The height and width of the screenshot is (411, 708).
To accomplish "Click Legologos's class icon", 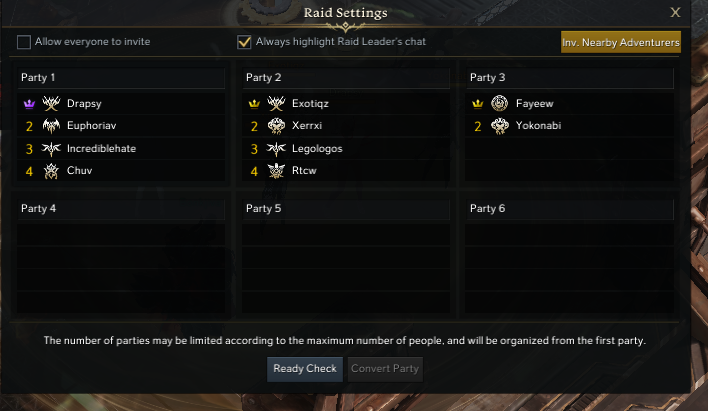I will click(x=276, y=149).
